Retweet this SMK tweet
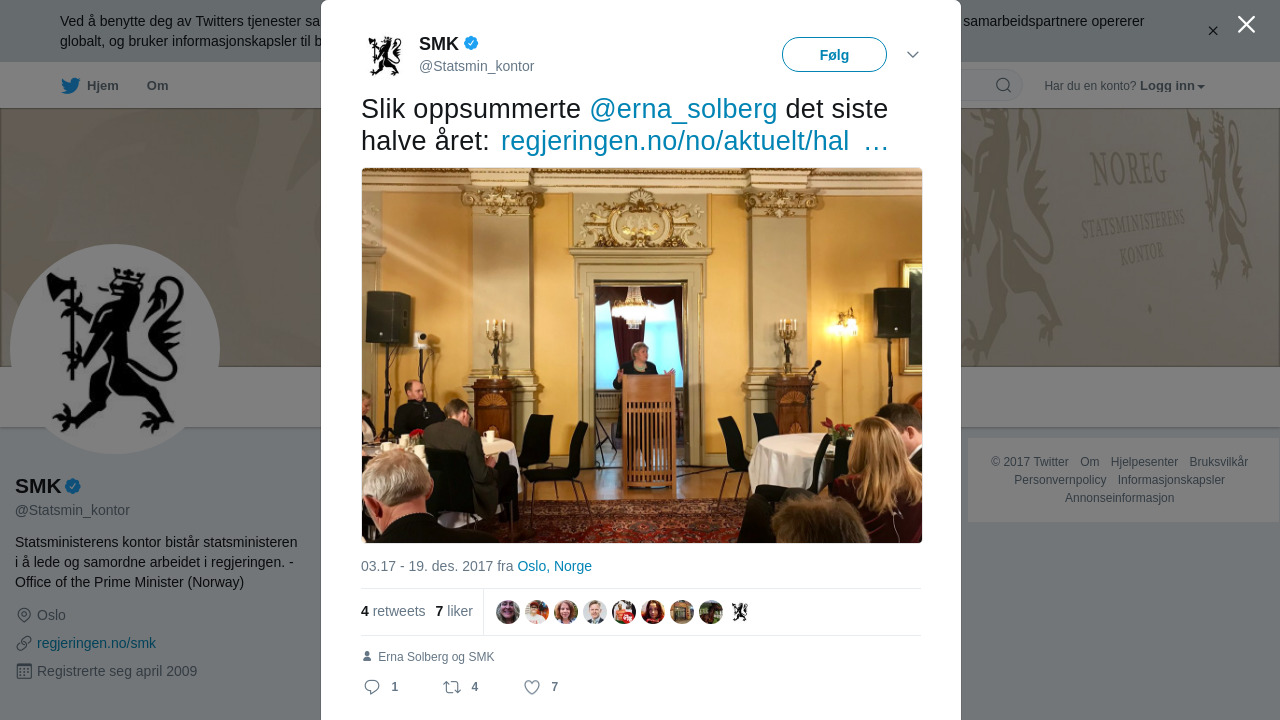This screenshot has width=1280, height=720. click(452, 687)
